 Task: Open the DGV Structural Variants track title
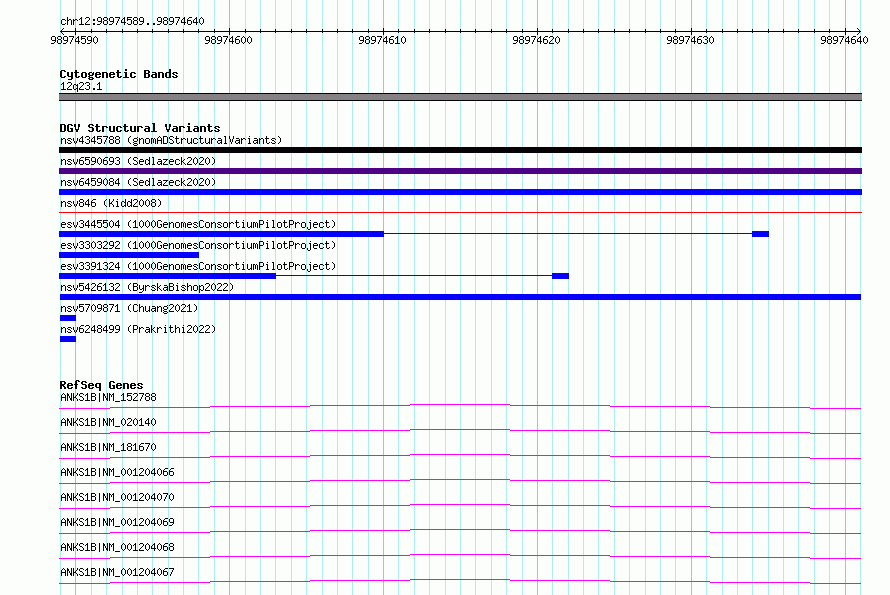click(140, 128)
